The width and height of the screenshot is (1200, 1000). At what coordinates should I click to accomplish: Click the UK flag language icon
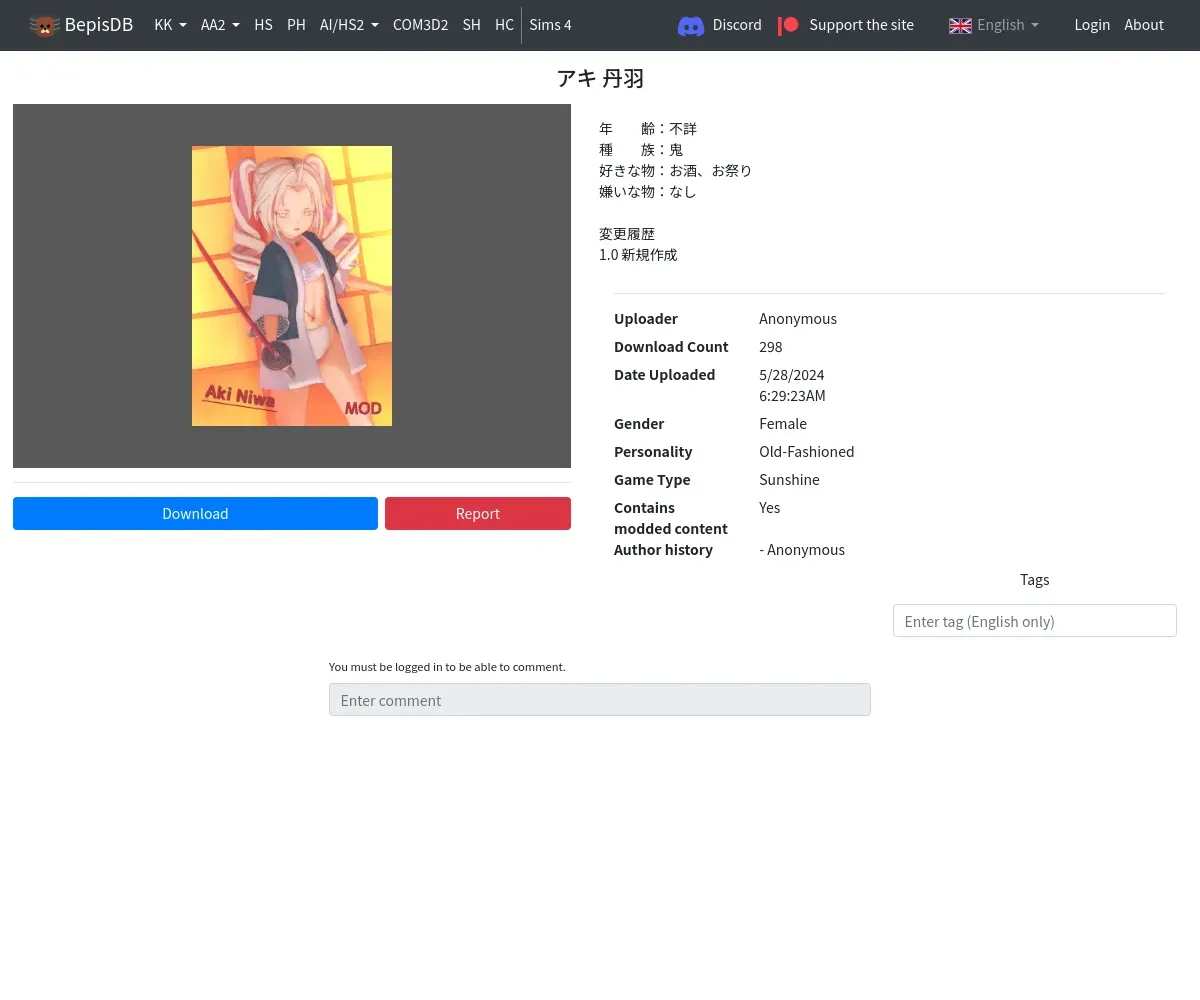(x=960, y=26)
